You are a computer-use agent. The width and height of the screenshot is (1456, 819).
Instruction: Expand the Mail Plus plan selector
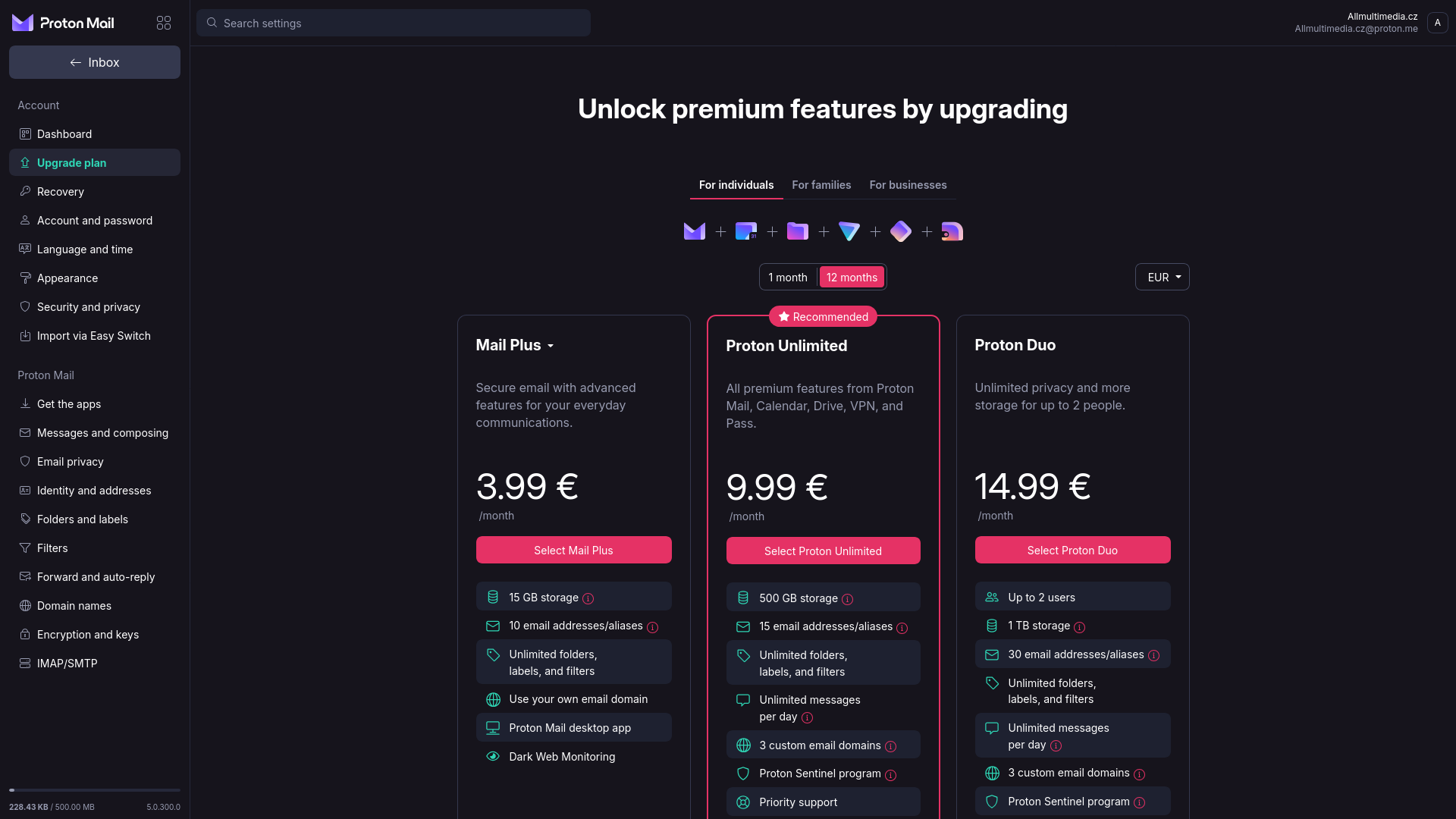516,345
